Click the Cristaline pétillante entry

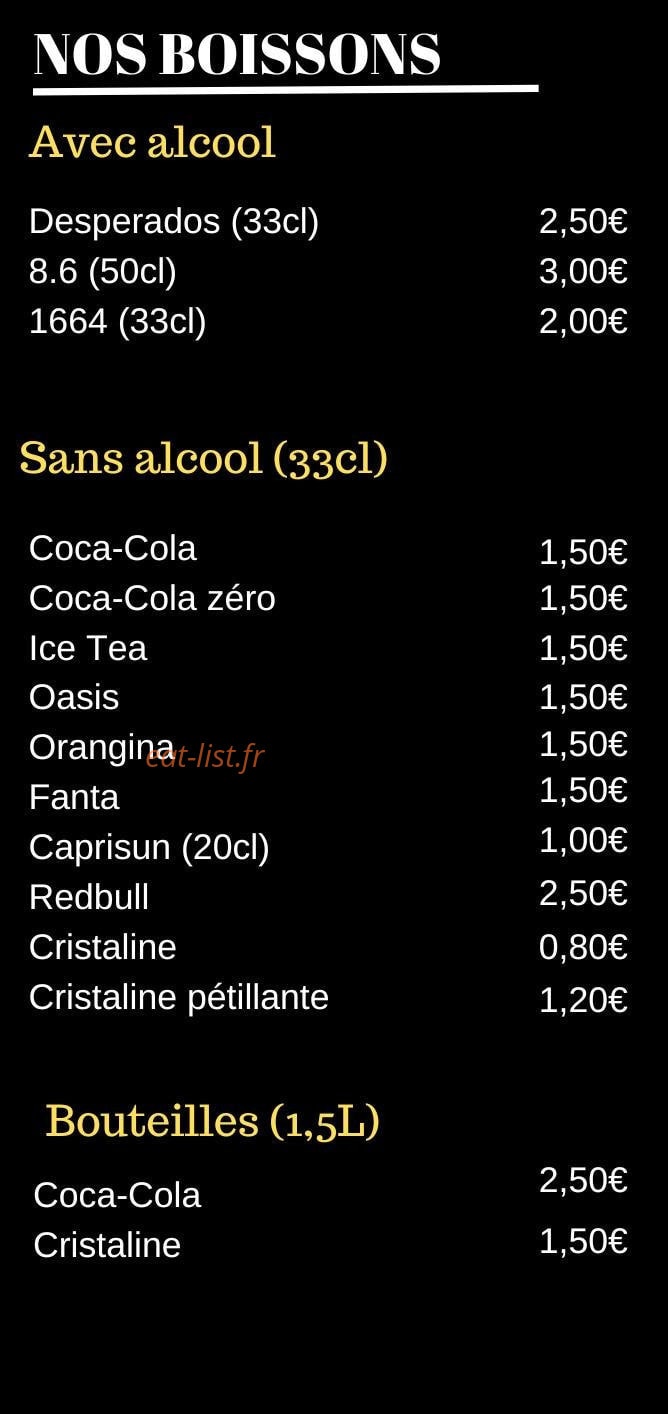pos(179,997)
